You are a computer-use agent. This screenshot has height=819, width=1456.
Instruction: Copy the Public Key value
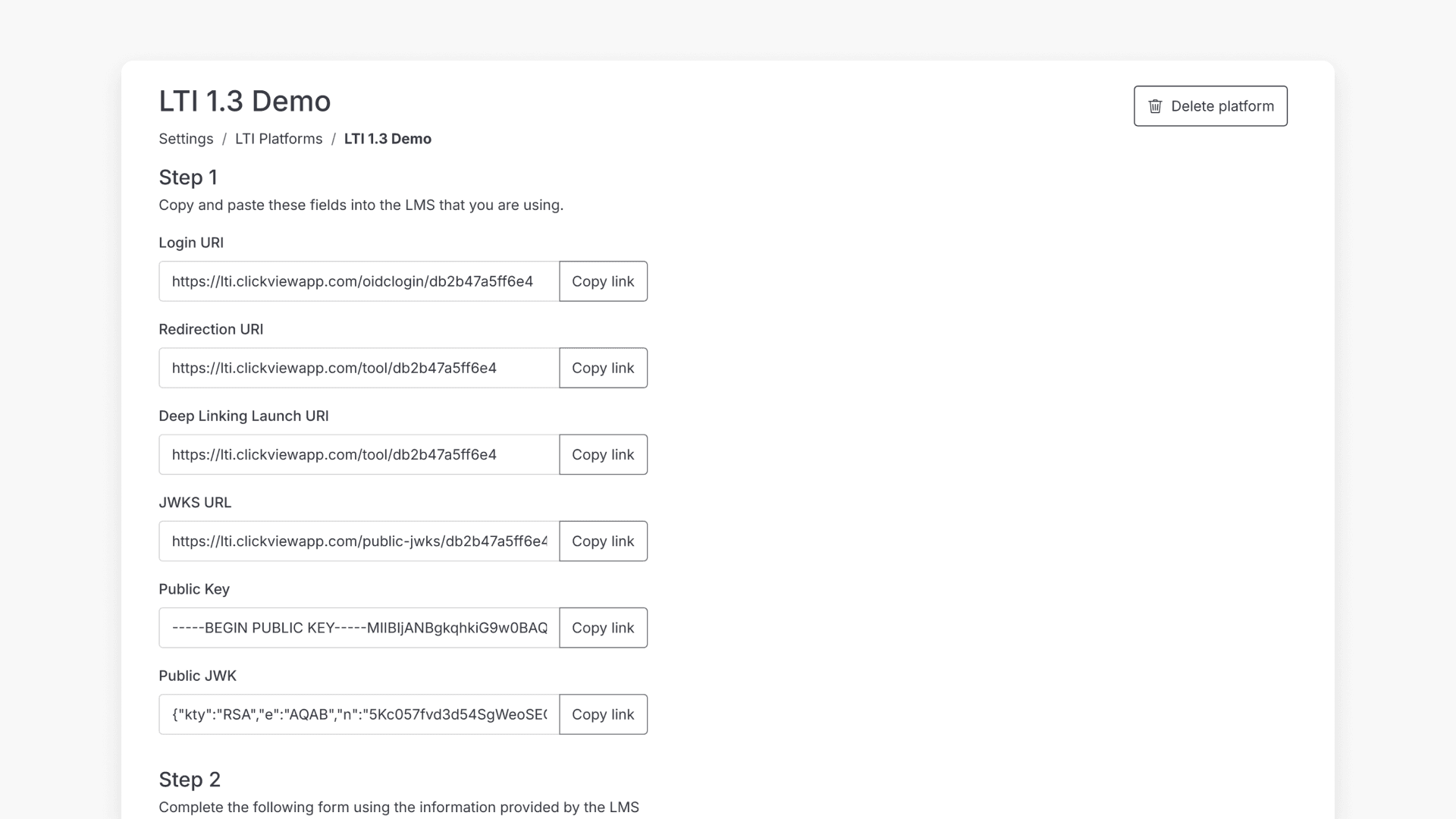click(603, 628)
